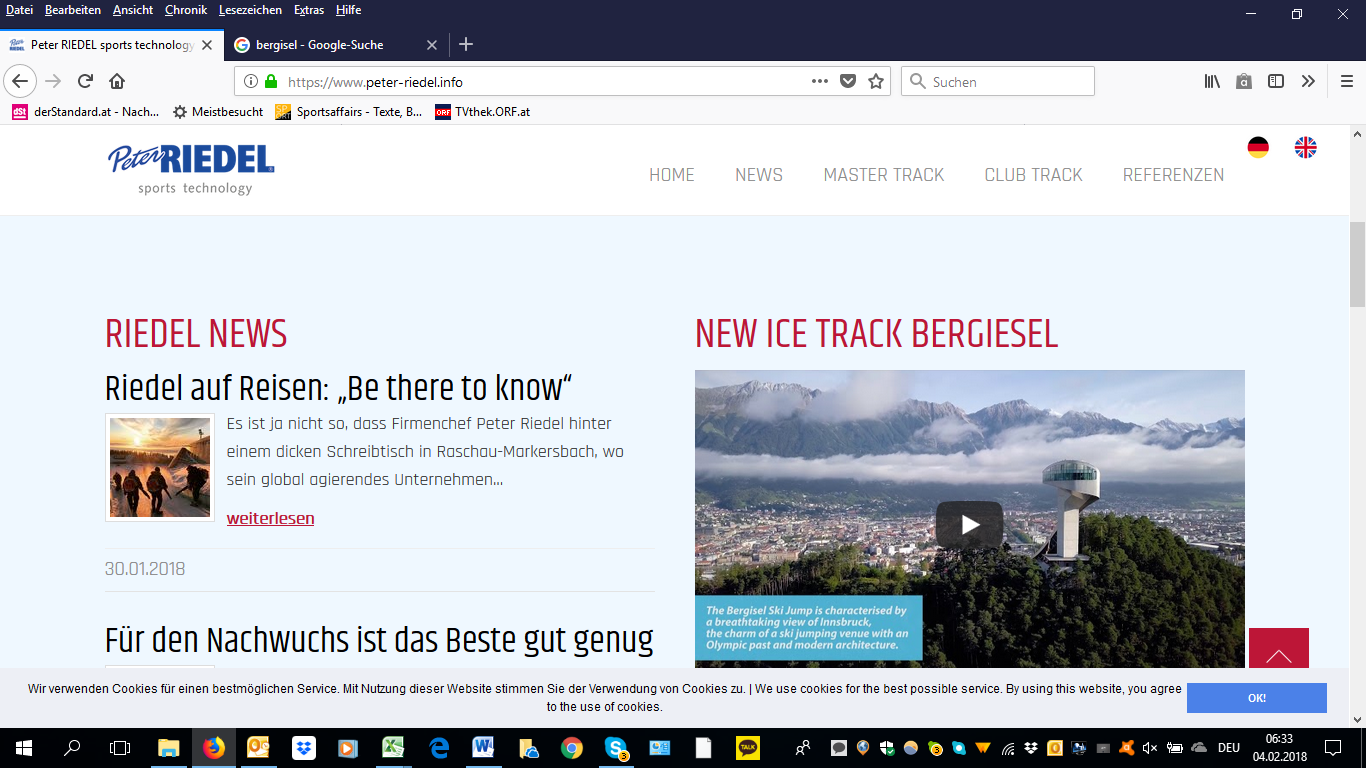Open Word from the taskbar
Image resolution: width=1366 pixels, height=768 pixels.
pyautogui.click(x=483, y=747)
